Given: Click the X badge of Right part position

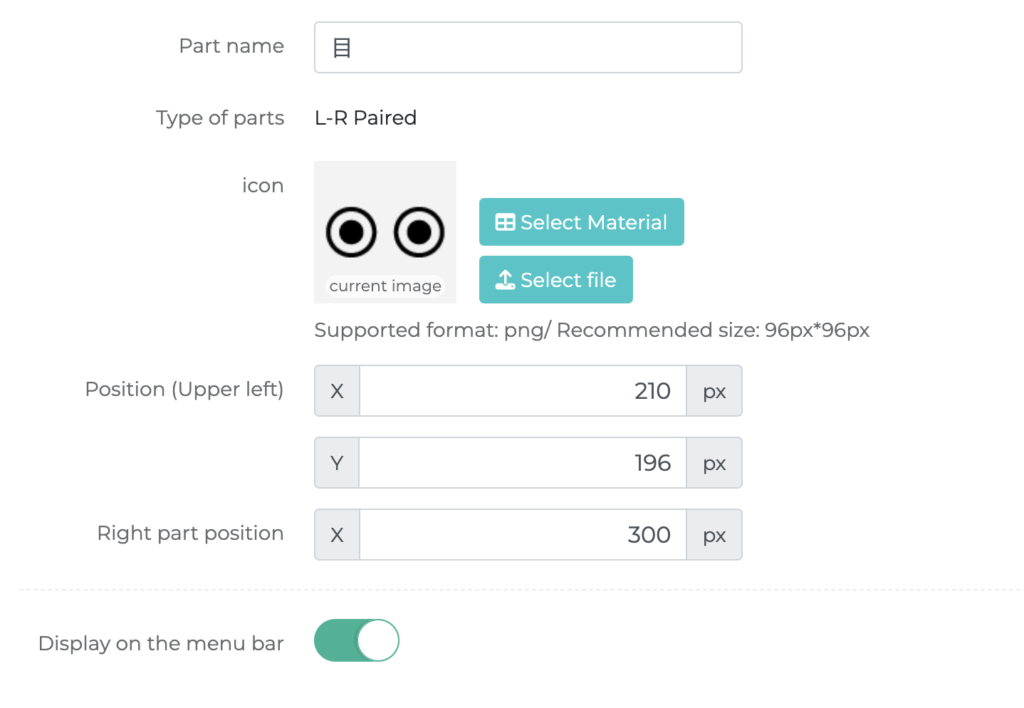Looking at the screenshot, I should coord(336,534).
